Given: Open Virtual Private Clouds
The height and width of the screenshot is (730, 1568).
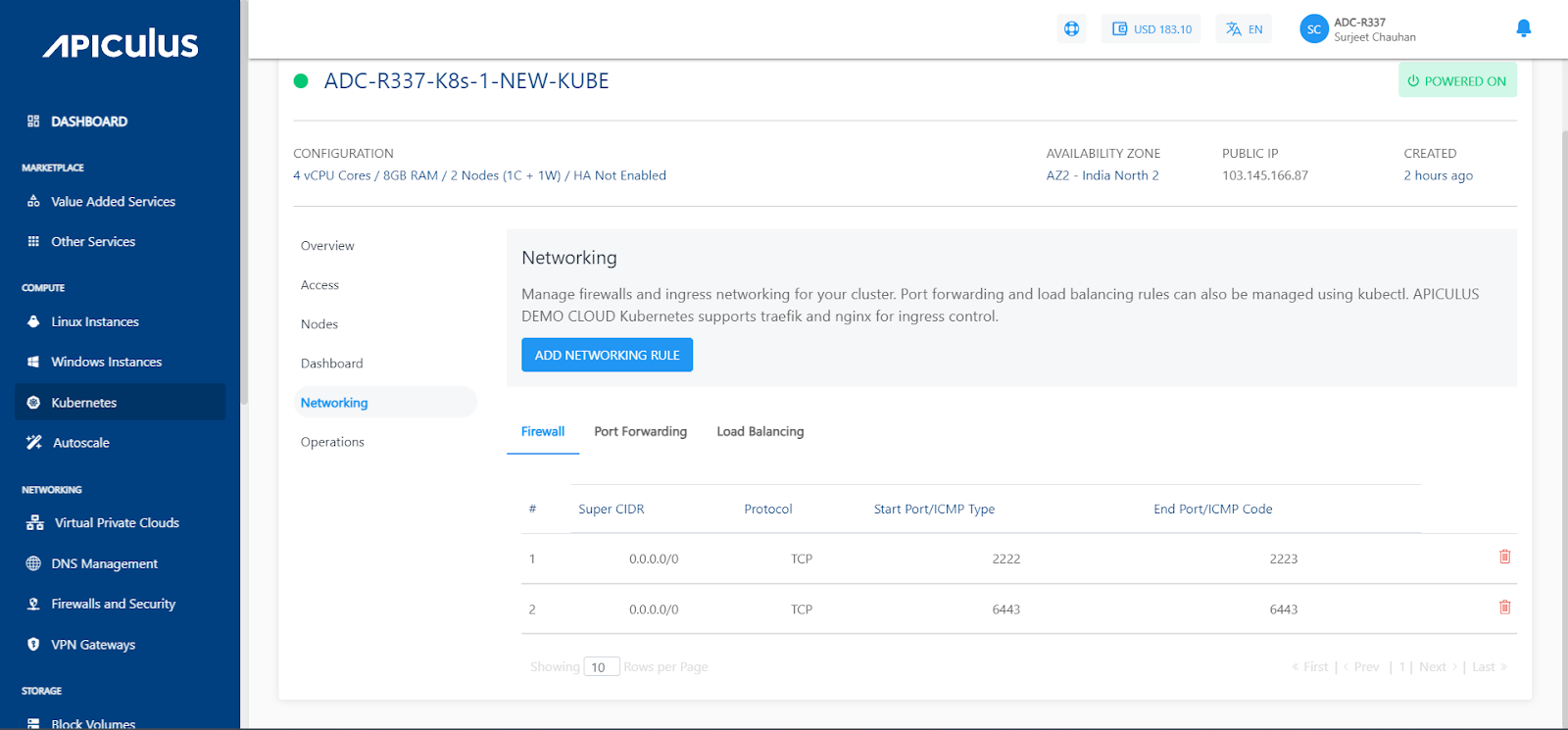Looking at the screenshot, I should tap(117, 523).
